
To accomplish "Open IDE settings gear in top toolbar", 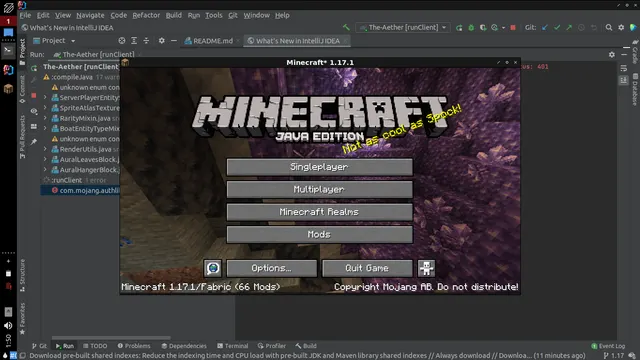I will point(621,27).
